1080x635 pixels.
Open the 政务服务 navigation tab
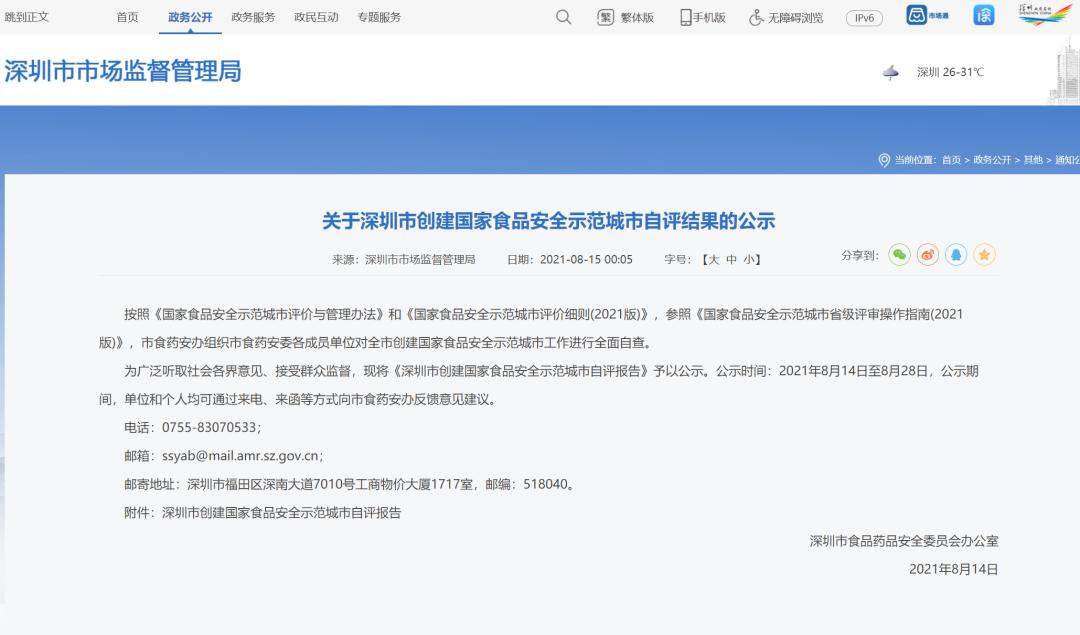tap(253, 17)
